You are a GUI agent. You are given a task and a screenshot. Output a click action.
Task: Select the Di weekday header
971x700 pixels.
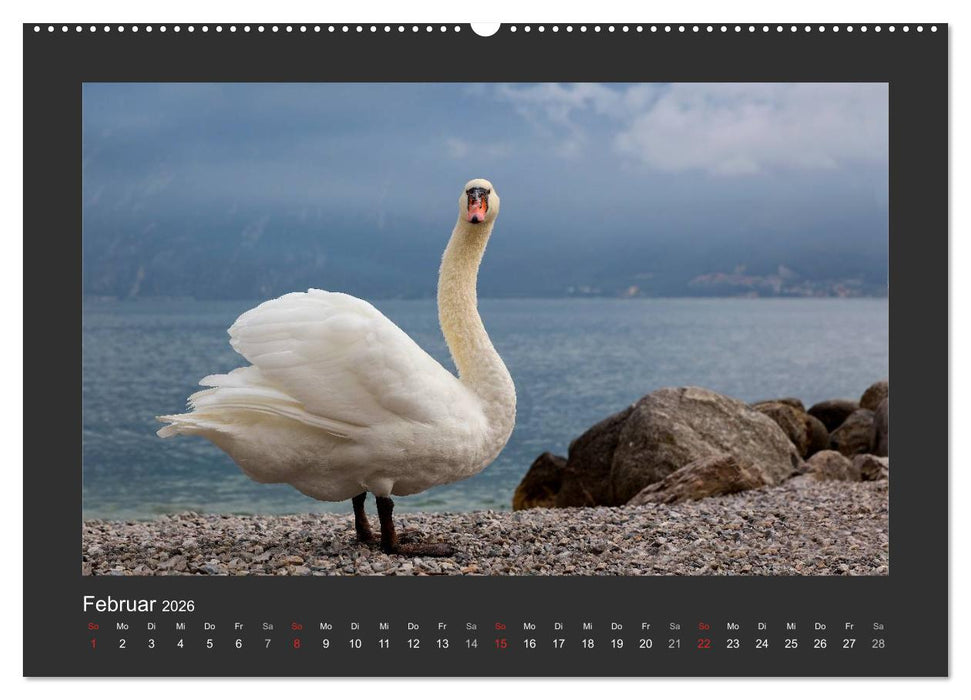pos(150,626)
